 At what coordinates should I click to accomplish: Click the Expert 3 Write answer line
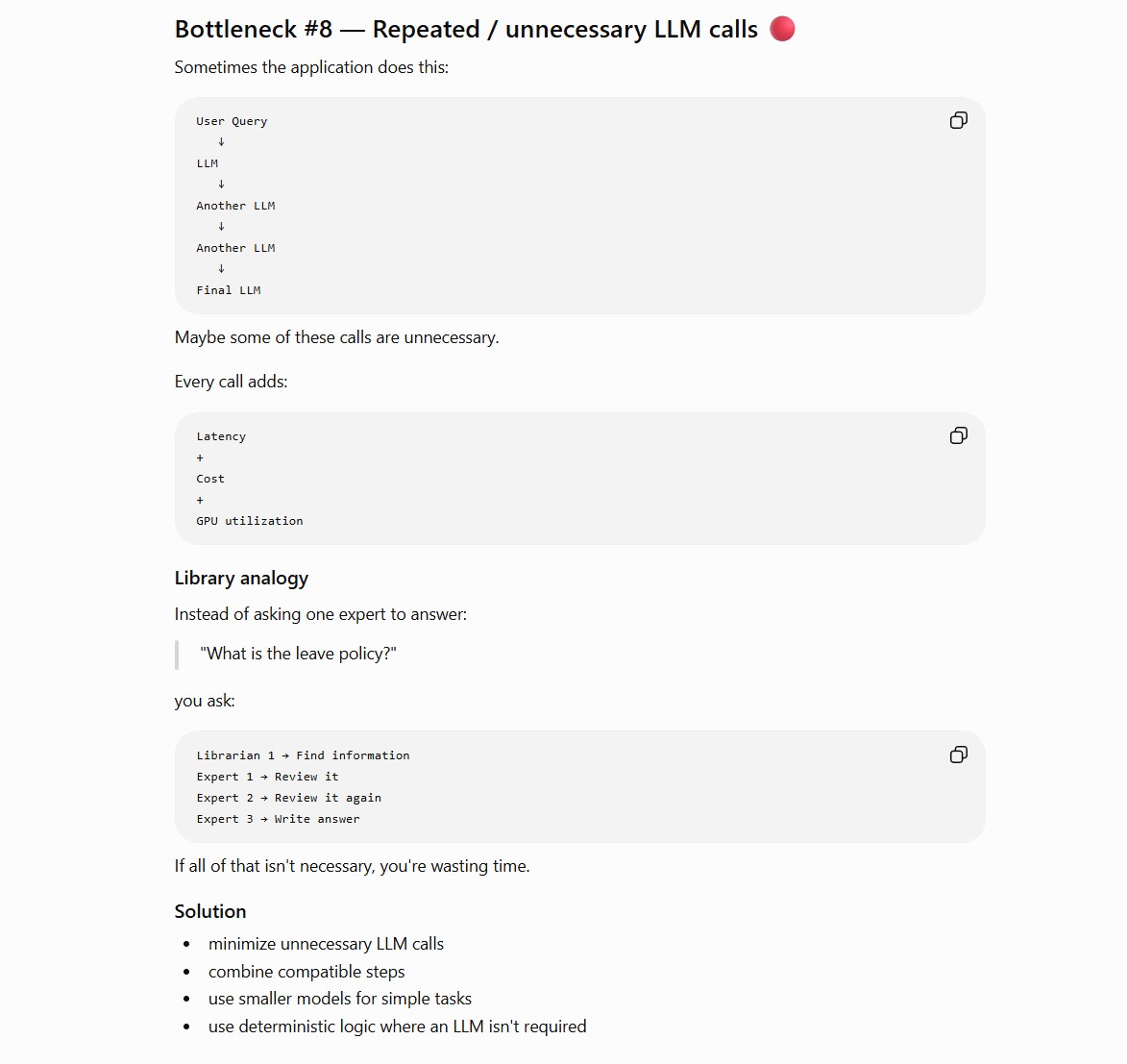coord(279,819)
